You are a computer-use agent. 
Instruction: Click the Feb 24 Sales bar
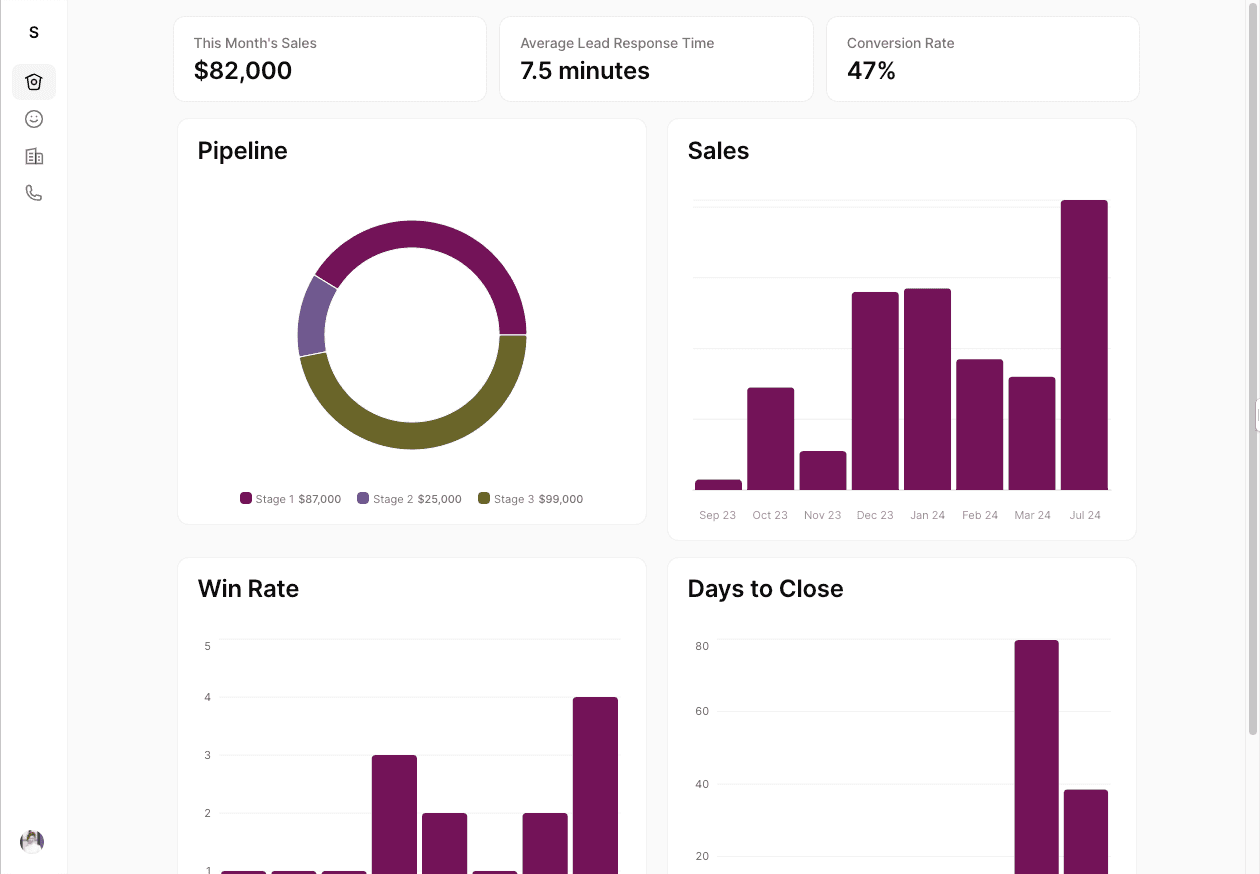tap(980, 425)
